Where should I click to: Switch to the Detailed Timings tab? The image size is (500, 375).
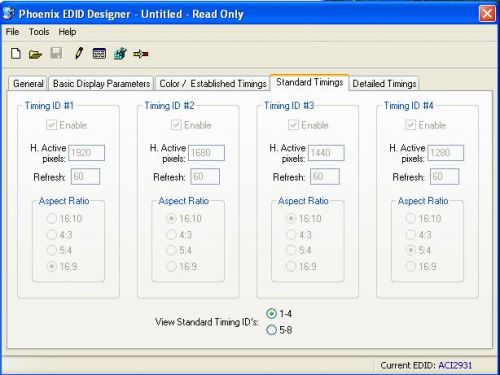click(x=384, y=83)
